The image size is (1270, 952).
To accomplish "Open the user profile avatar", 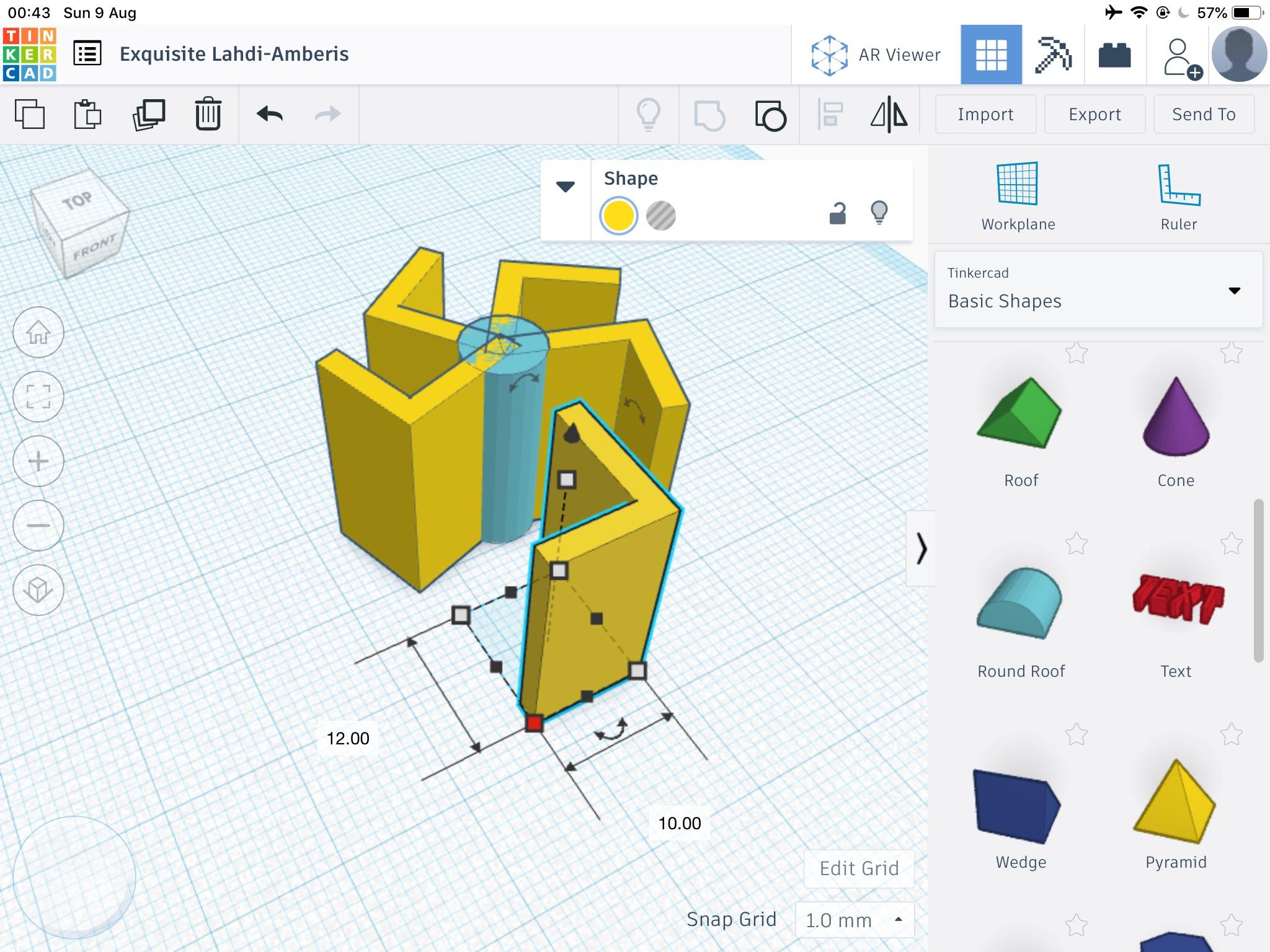I will (x=1239, y=55).
